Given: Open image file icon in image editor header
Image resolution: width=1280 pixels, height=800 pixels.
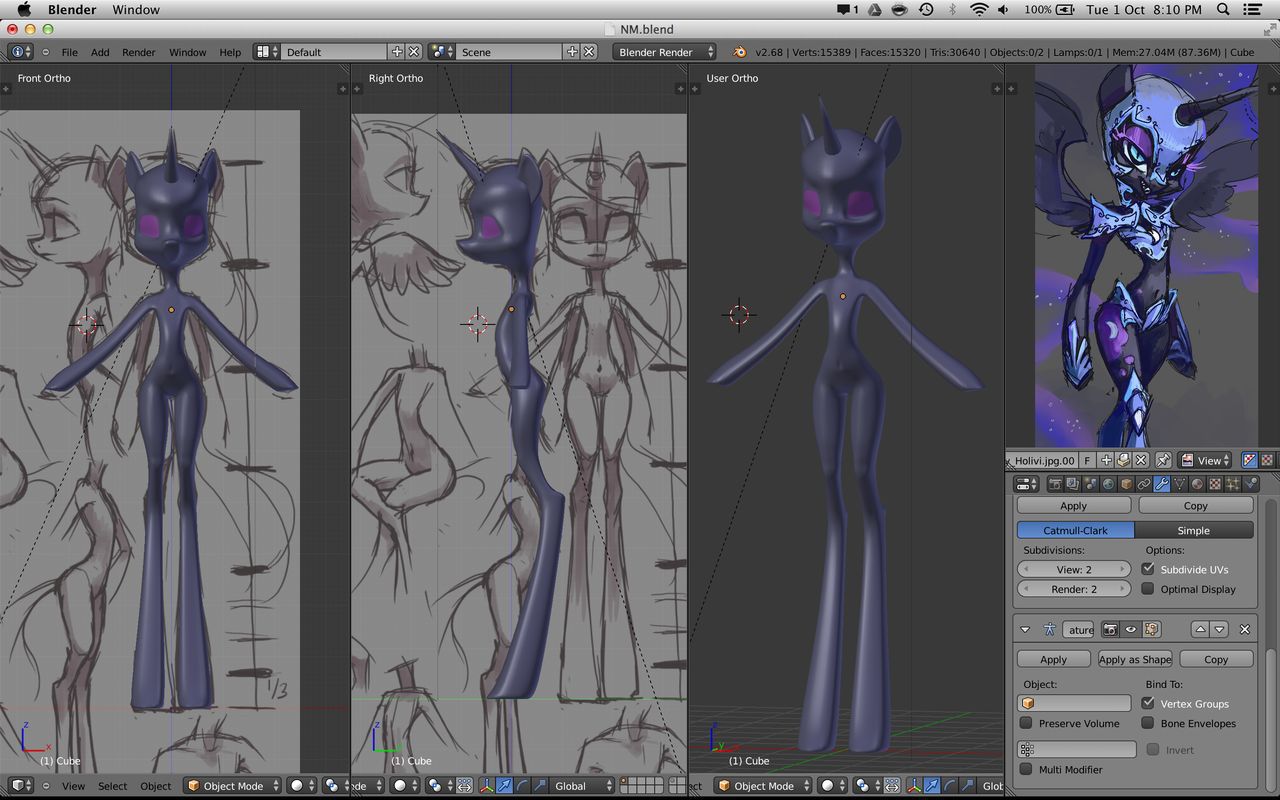Looking at the screenshot, I should 1123,460.
